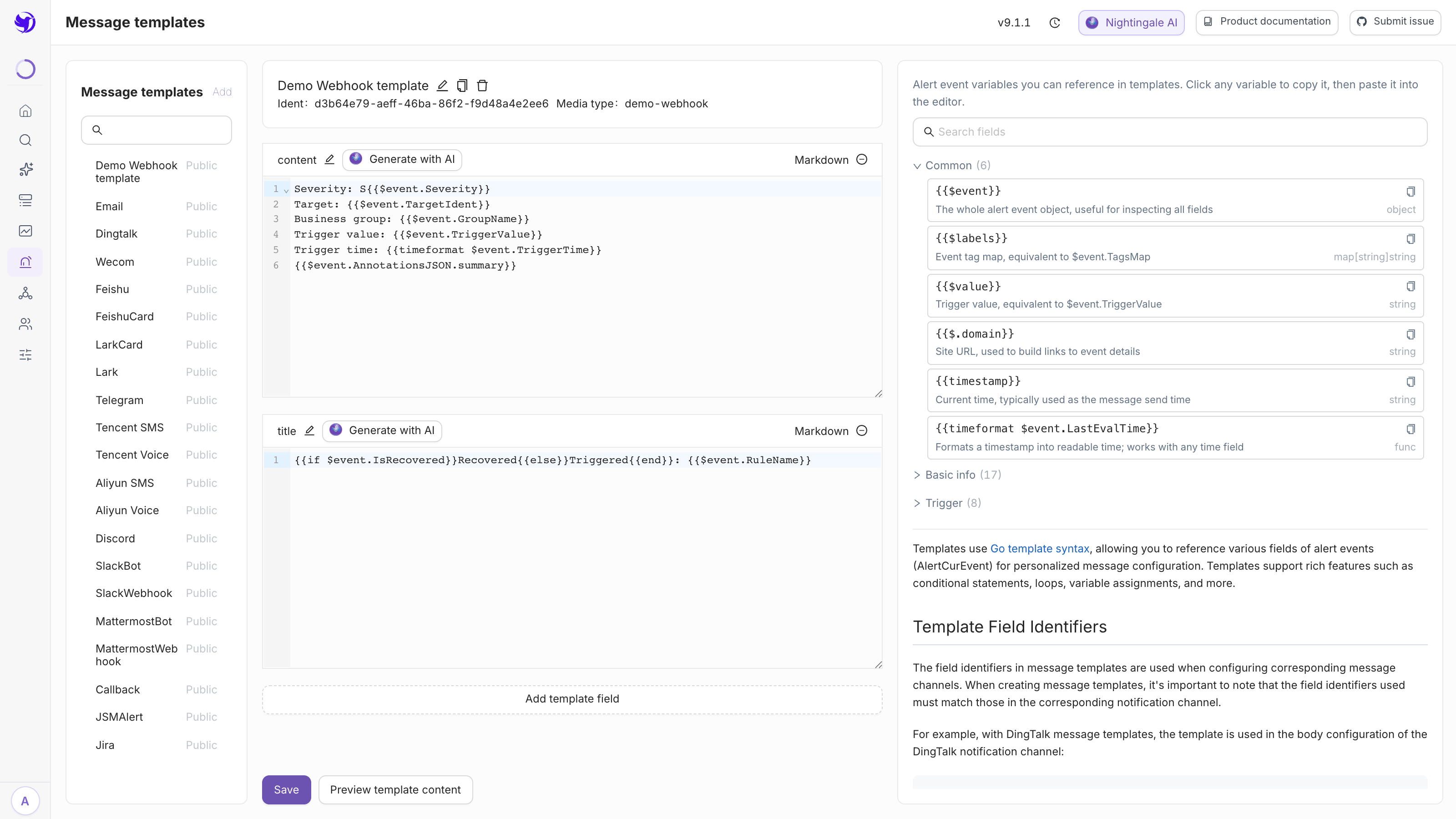Clone the Demo Webhook template
The width and height of the screenshot is (1456, 819).
click(462, 86)
